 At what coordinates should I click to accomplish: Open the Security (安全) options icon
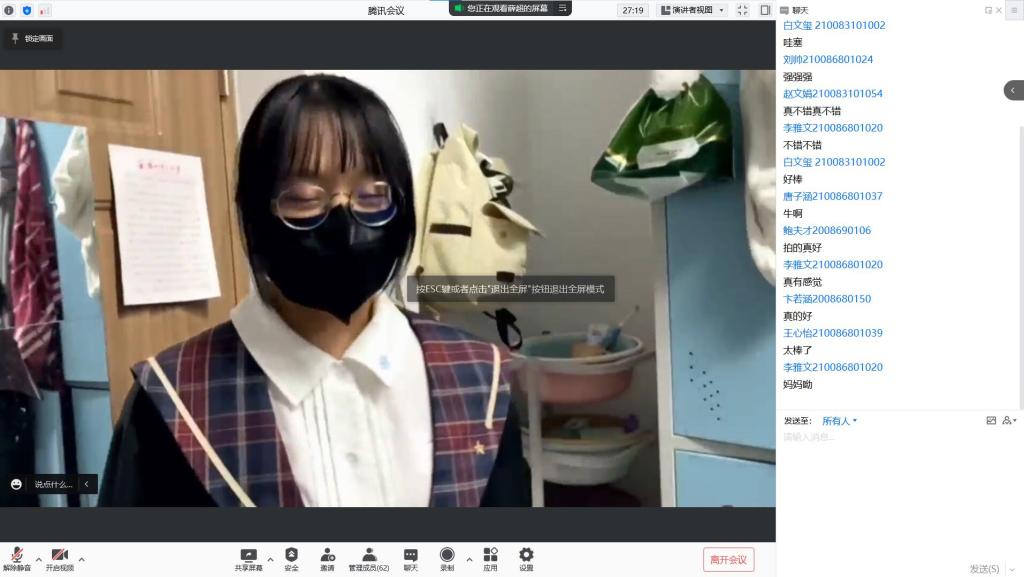pos(291,555)
